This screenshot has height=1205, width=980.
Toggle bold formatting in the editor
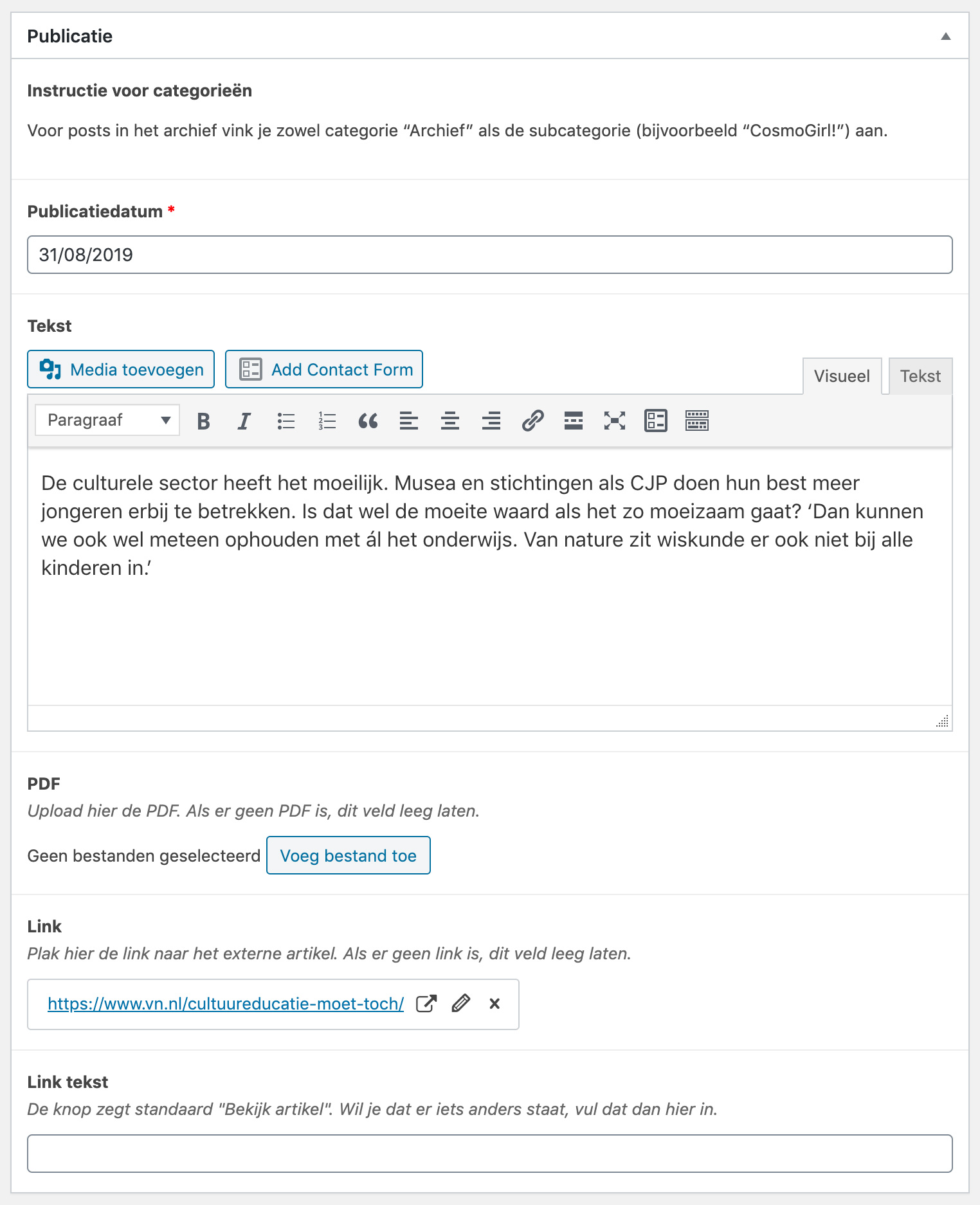(204, 421)
